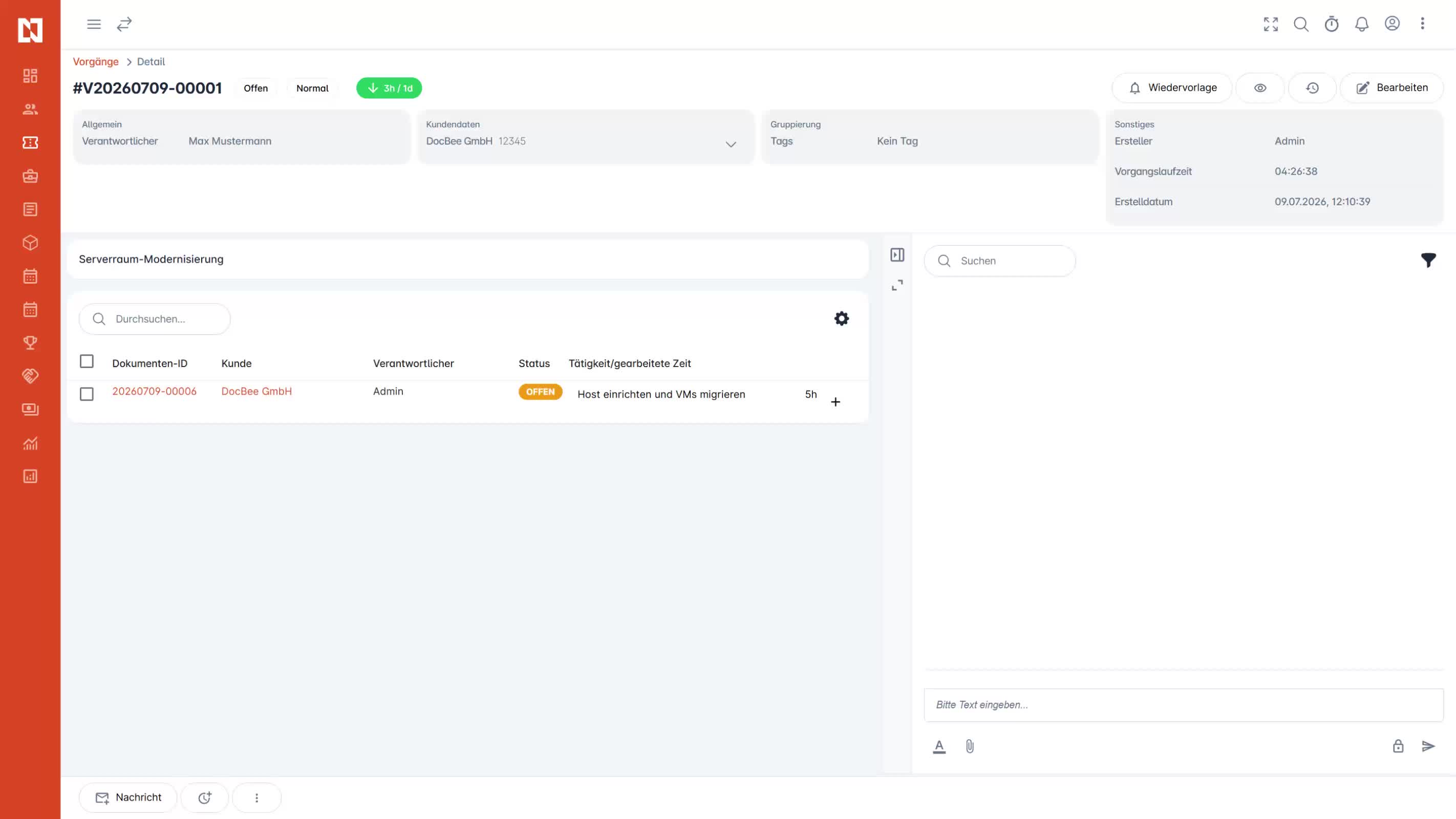1456x819 pixels.
Task: Open the user profile icon
Action: (x=1392, y=24)
